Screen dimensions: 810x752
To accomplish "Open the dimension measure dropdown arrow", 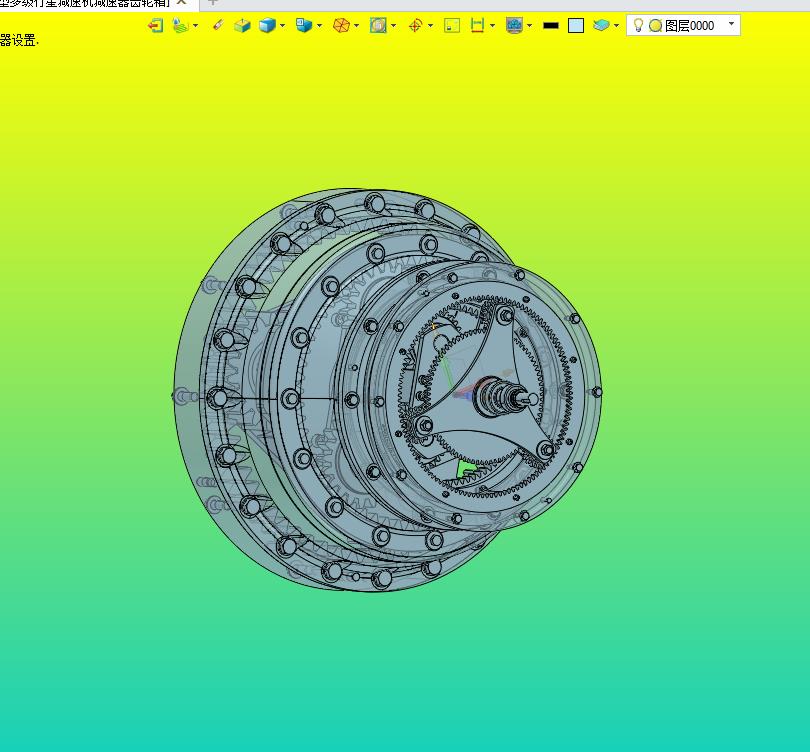I will [492, 25].
